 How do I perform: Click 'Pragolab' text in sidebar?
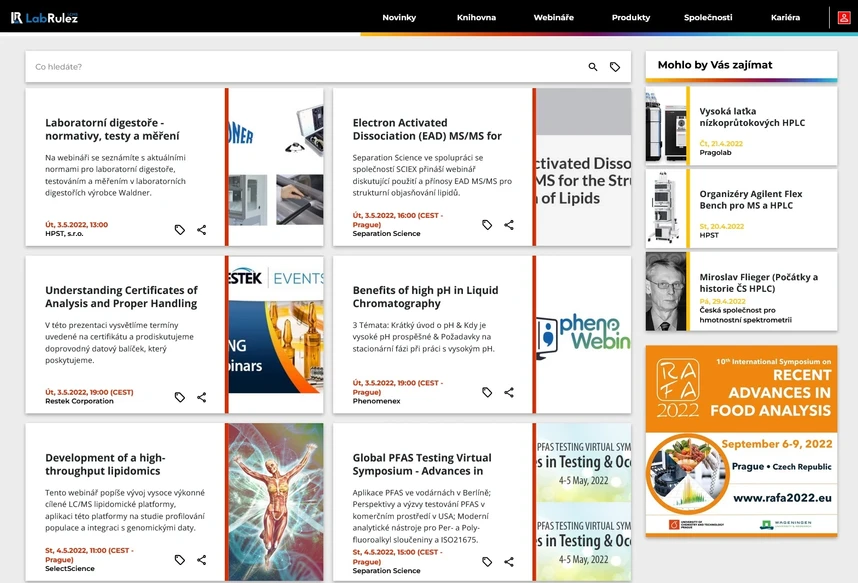pos(715,153)
